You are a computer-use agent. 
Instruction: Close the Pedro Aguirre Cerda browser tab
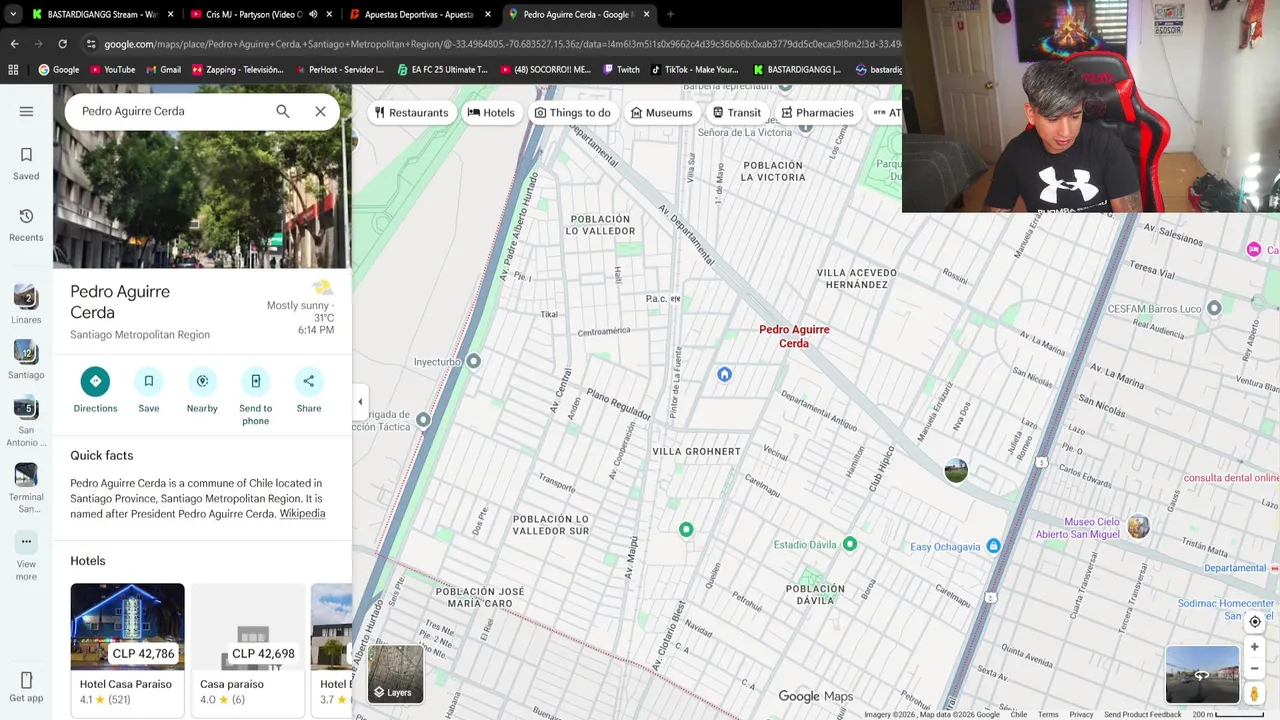646,14
